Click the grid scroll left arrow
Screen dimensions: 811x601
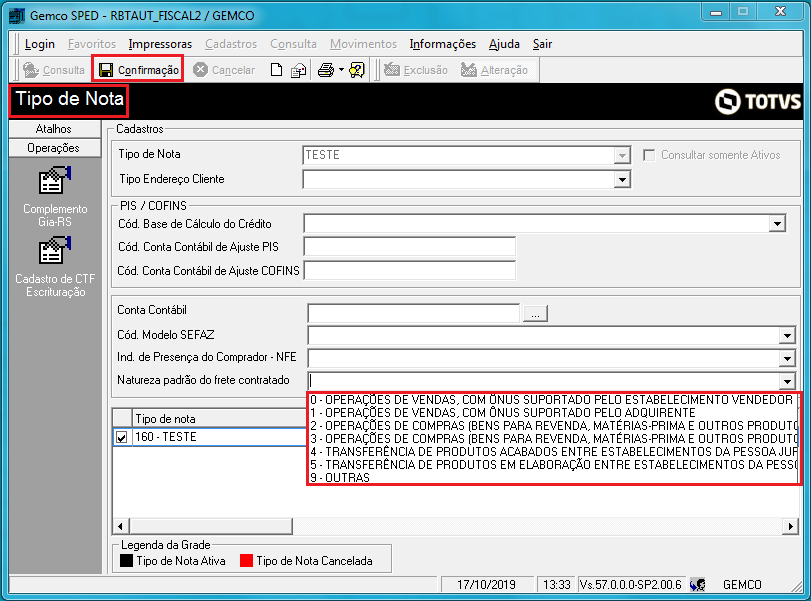click(x=121, y=527)
